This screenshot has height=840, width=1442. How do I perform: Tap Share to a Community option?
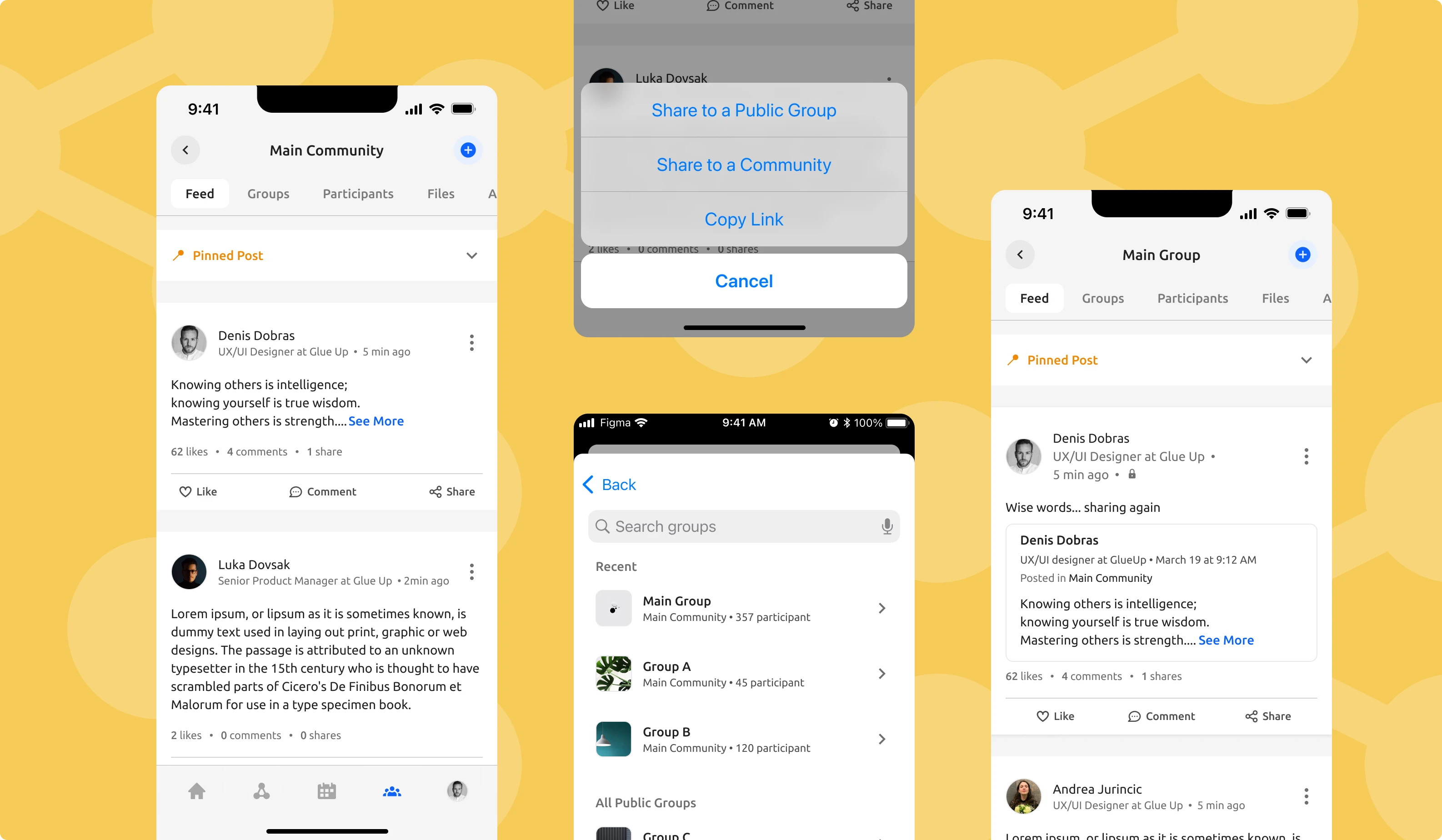(x=744, y=164)
